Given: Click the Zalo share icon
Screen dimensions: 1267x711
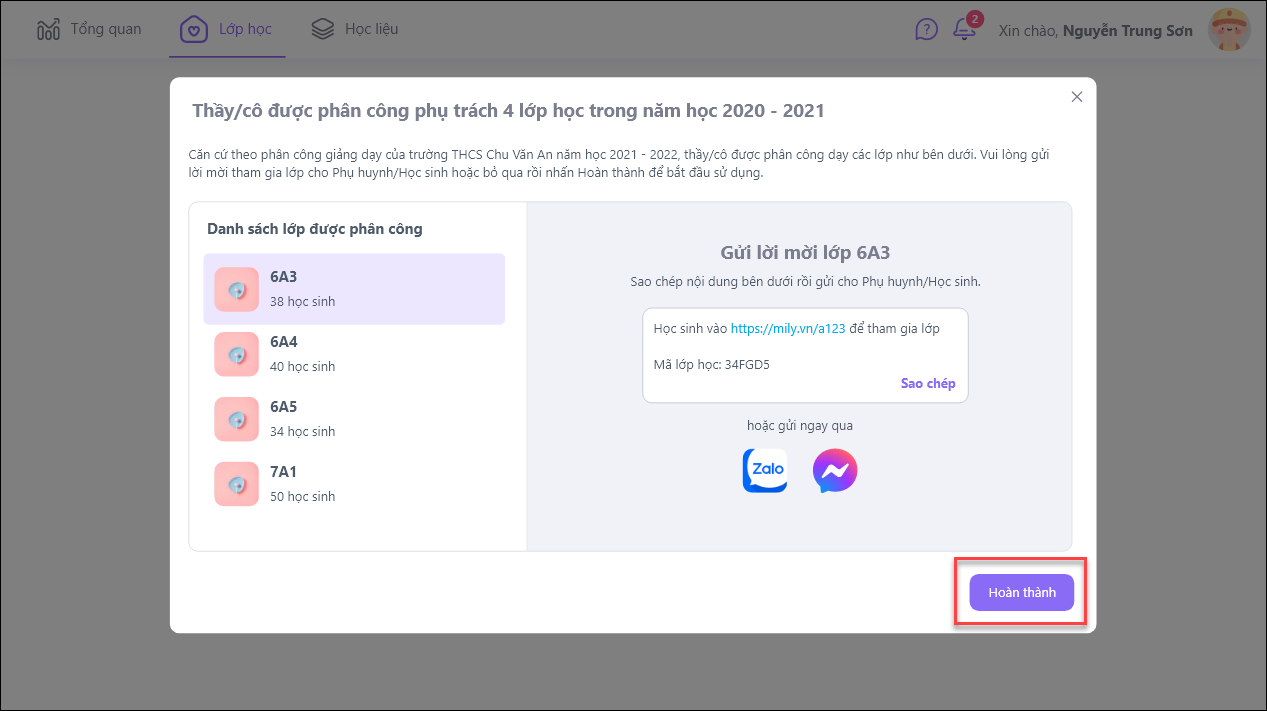Looking at the screenshot, I should click(765, 470).
